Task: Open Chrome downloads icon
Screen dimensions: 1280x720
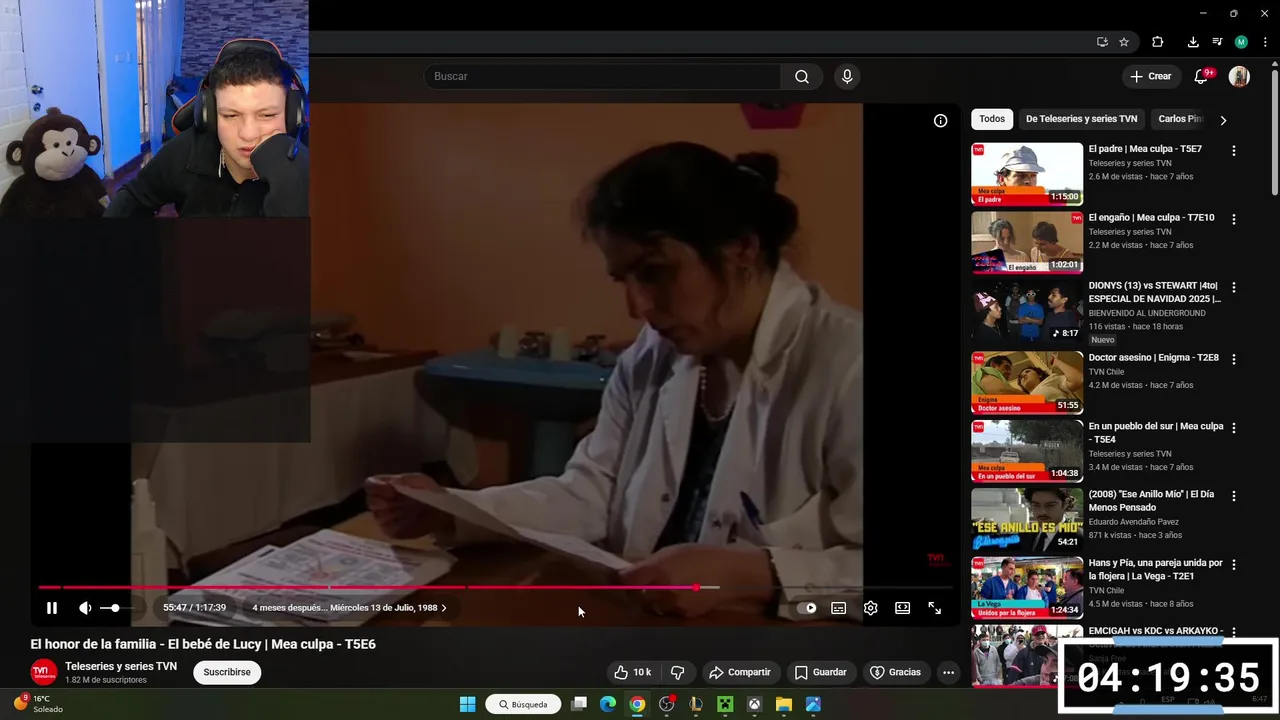Action: coord(1193,42)
